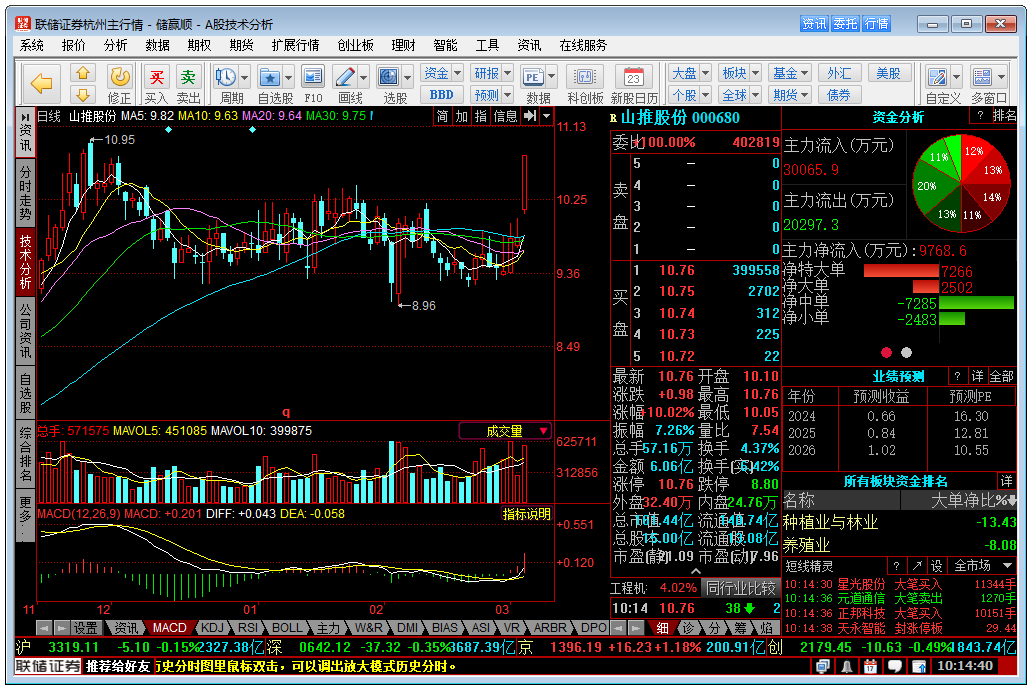This screenshot has width=1031, height=688.
Task: Open the 扩展行情 menu
Action: click(295, 45)
